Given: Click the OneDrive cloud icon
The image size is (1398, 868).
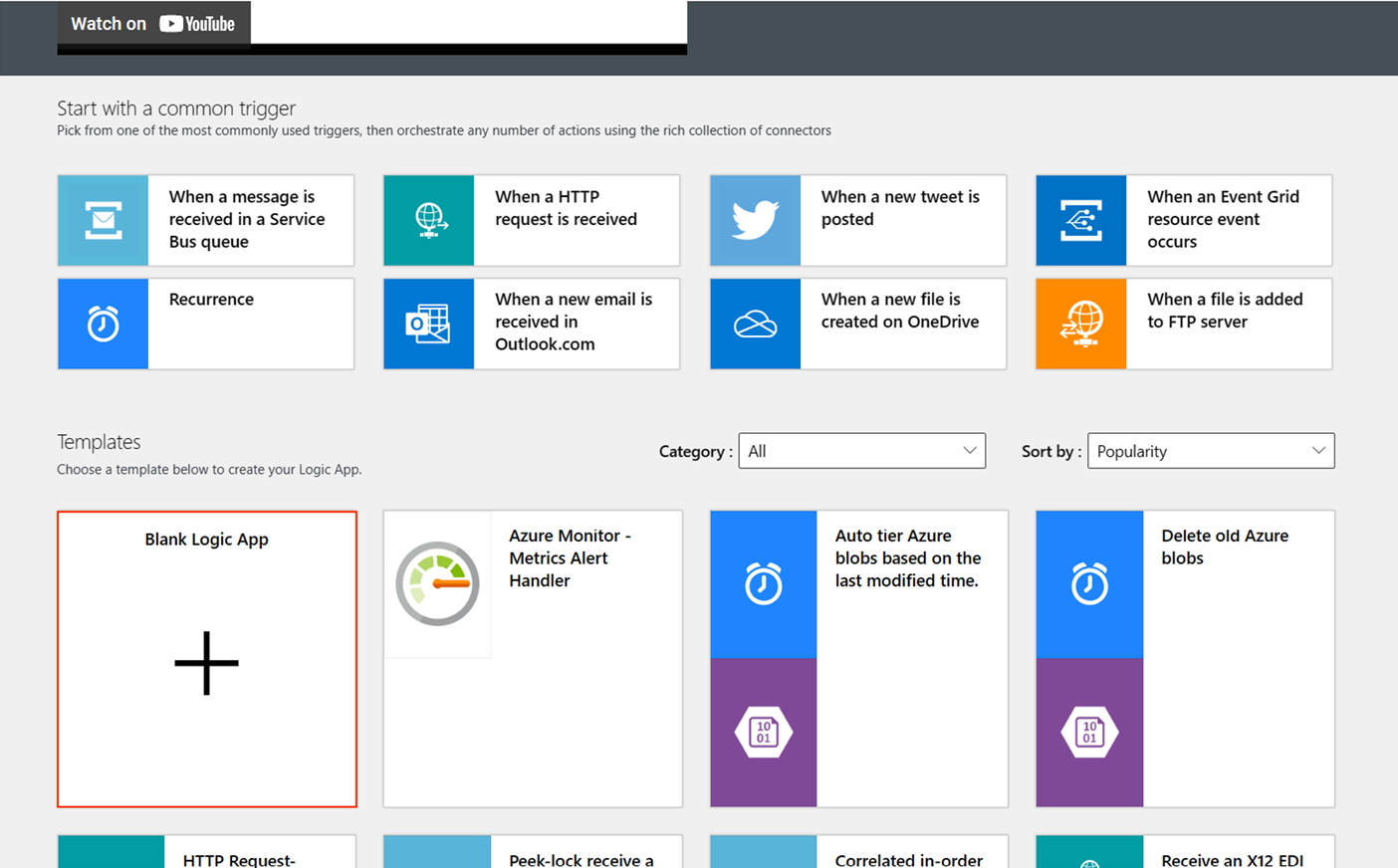Looking at the screenshot, I should pyautogui.click(x=756, y=325).
